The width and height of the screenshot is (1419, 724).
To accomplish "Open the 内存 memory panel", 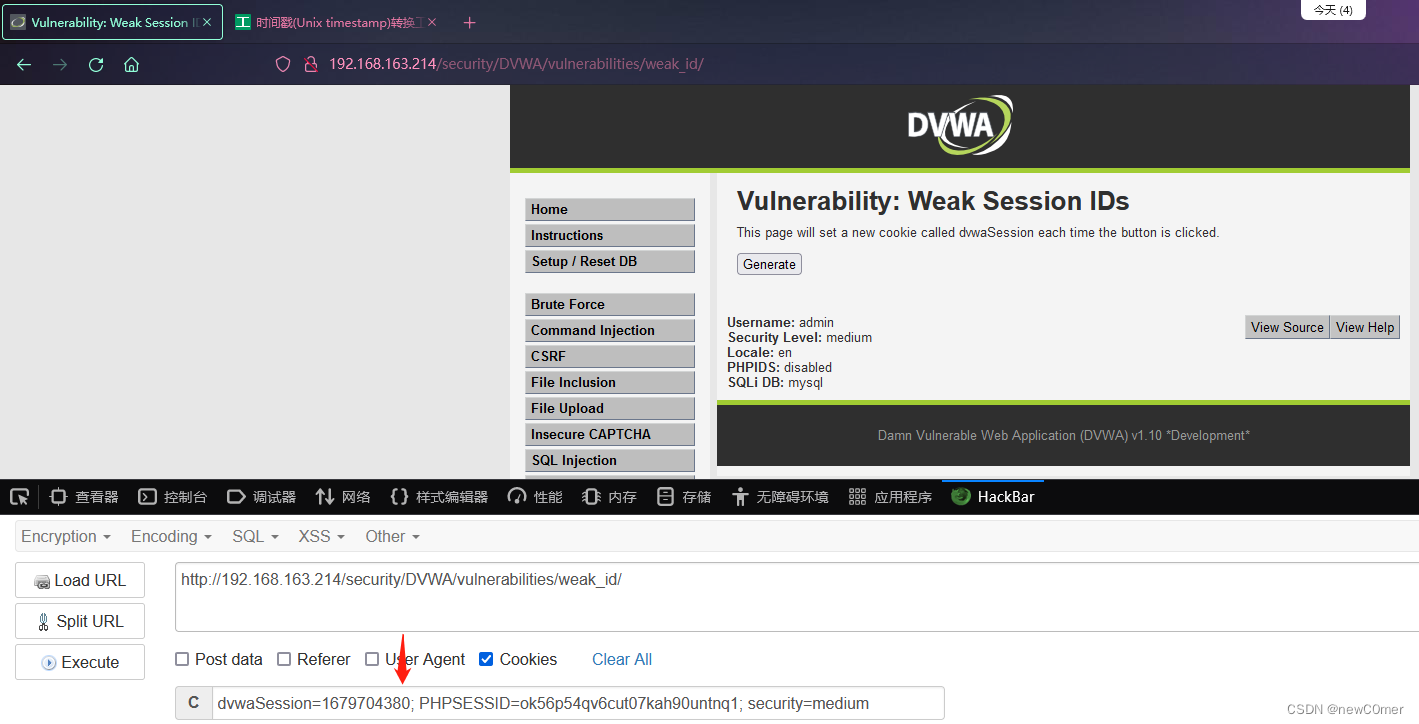I will [x=609, y=496].
